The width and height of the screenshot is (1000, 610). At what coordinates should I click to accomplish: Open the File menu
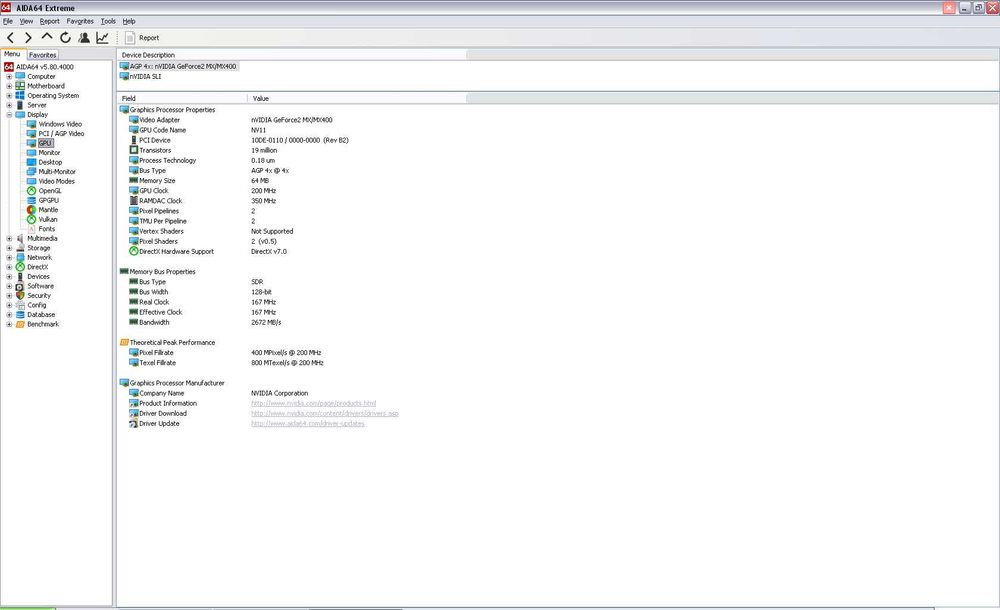8,21
